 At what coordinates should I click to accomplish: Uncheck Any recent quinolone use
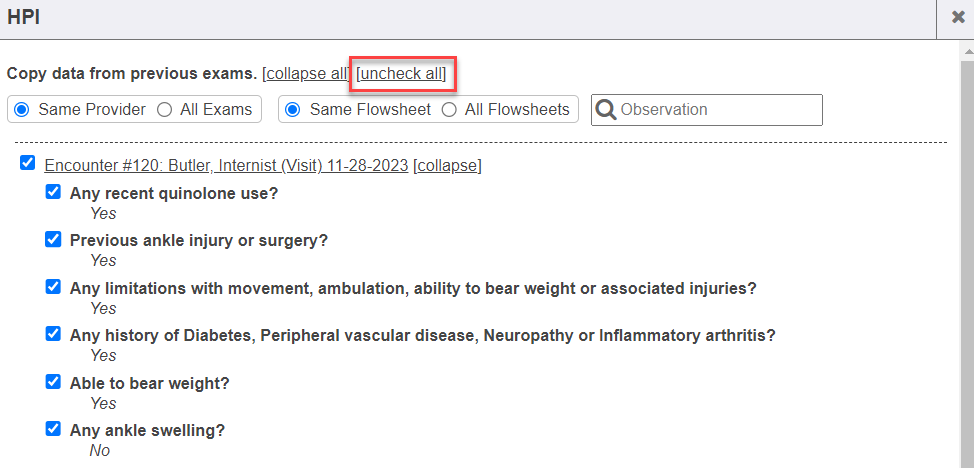click(x=53, y=192)
